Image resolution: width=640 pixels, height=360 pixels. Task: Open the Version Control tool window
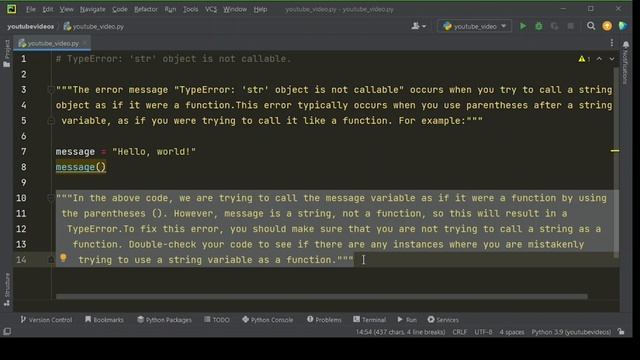tap(46, 320)
